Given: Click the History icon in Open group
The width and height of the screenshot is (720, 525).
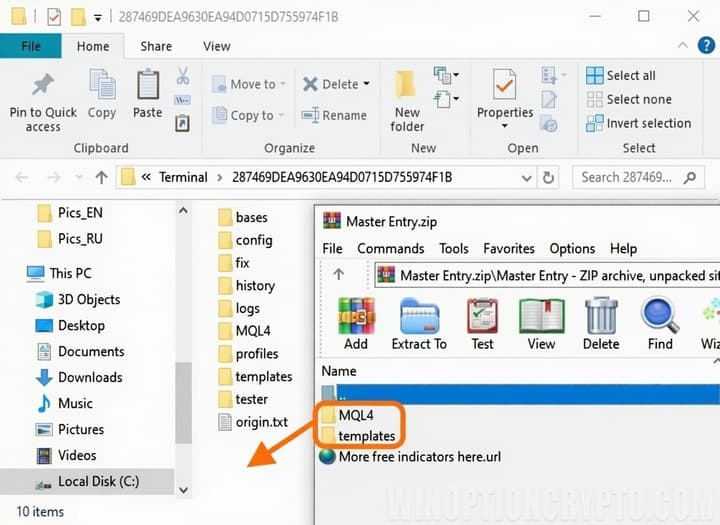Looking at the screenshot, I should [549, 124].
